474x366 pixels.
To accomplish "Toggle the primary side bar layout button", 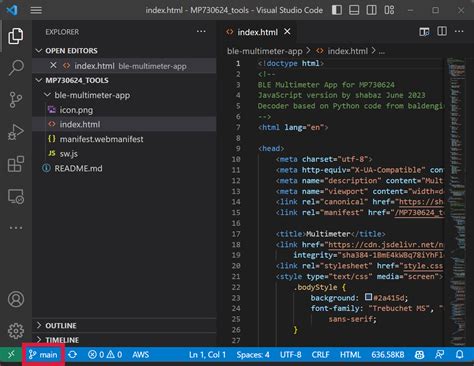I will (x=337, y=10).
